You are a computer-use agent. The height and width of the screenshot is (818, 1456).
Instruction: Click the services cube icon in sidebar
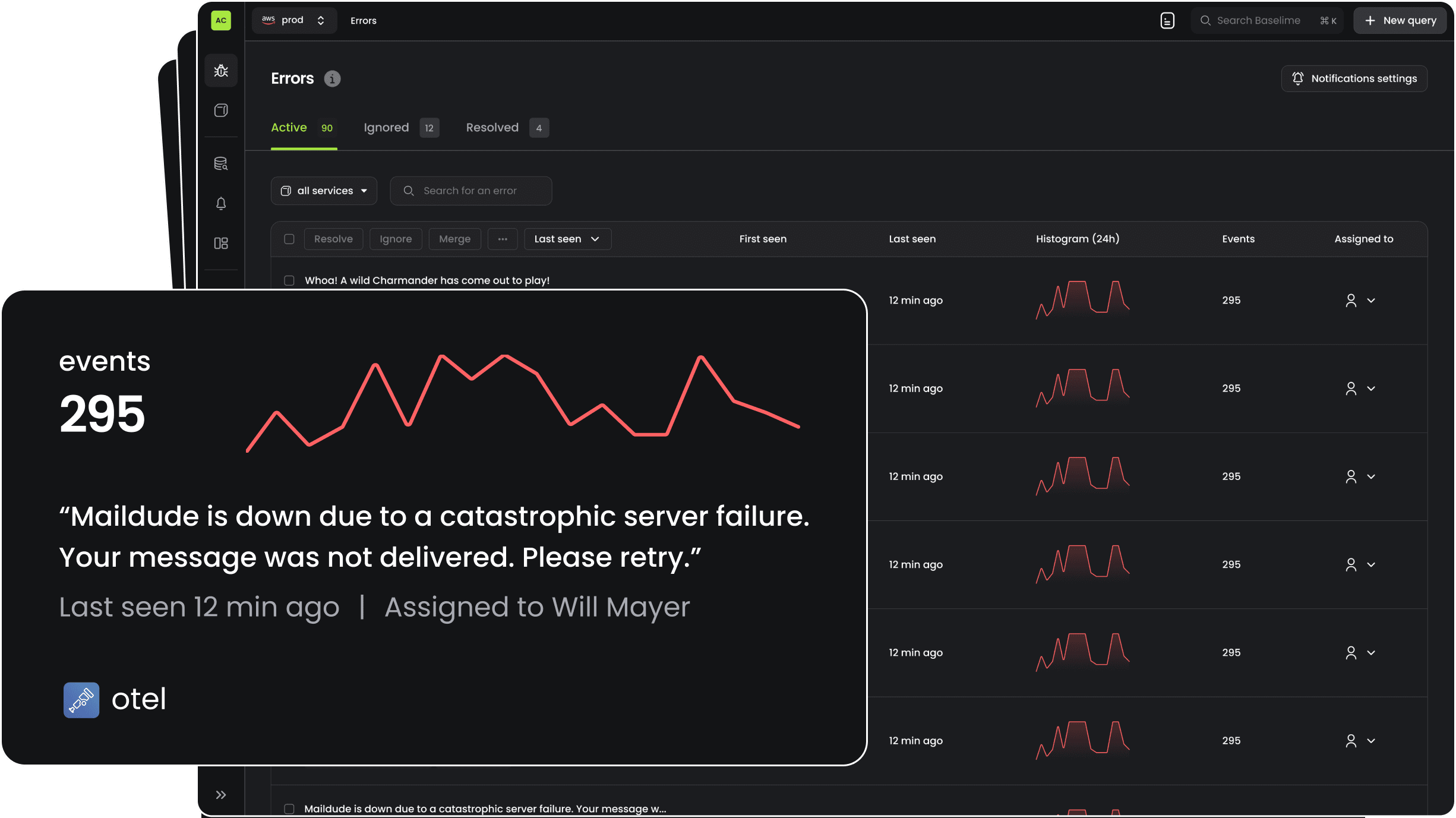click(x=221, y=110)
